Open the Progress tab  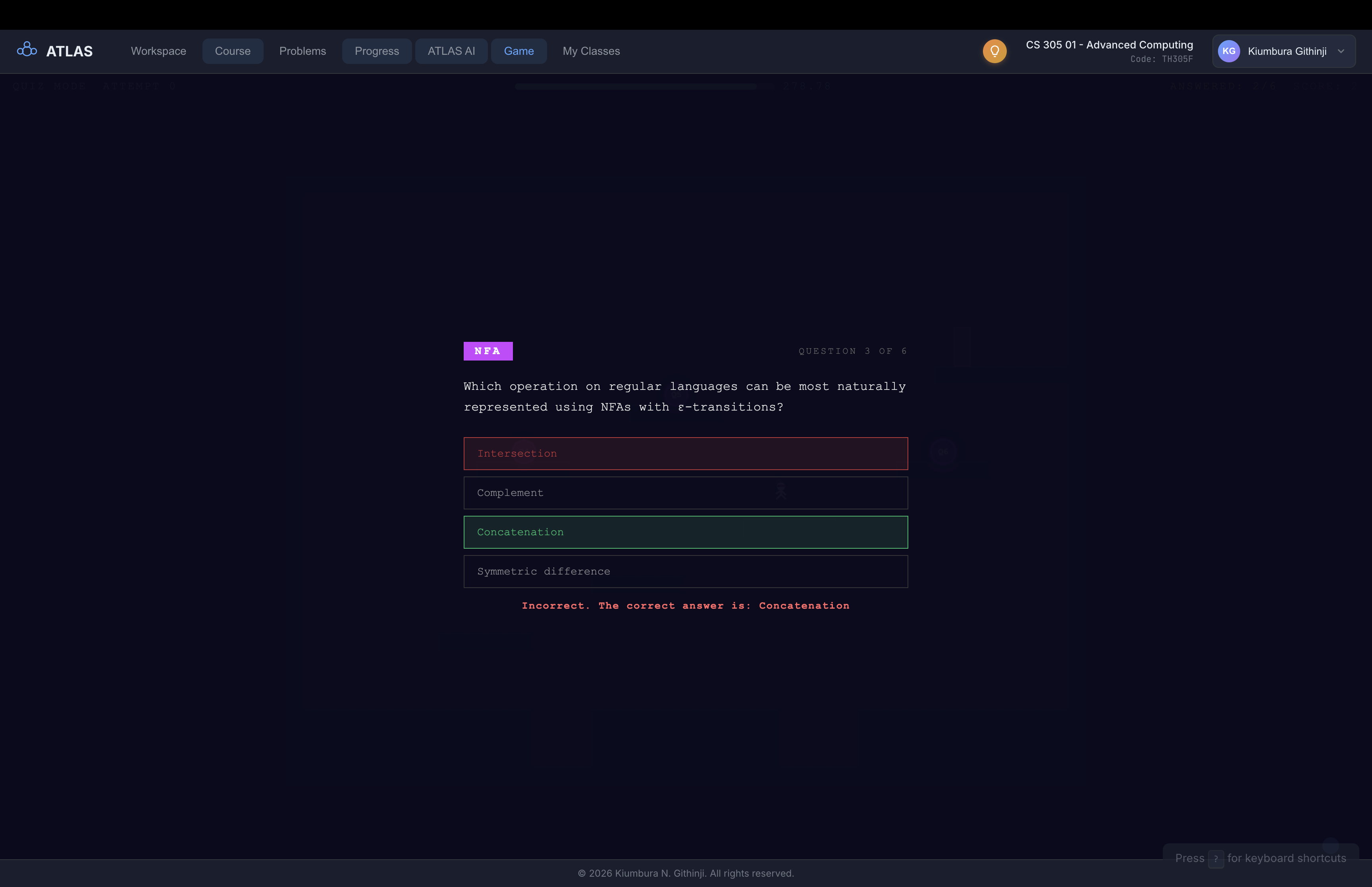point(376,51)
